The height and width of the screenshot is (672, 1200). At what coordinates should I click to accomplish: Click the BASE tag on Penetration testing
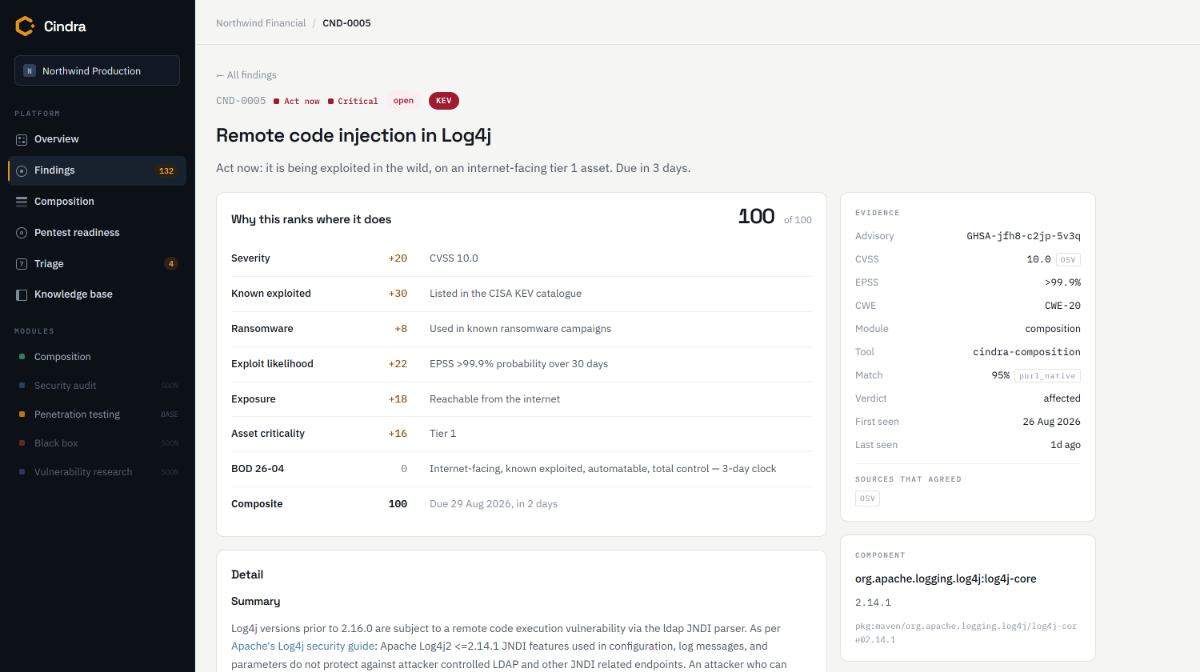tap(169, 414)
